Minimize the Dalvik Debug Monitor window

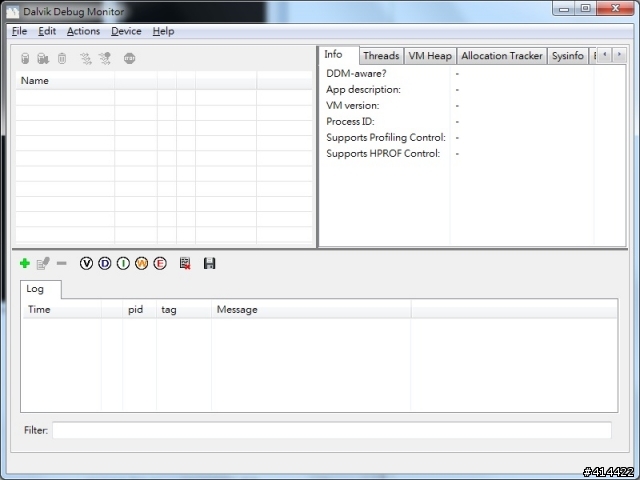pos(564,9)
